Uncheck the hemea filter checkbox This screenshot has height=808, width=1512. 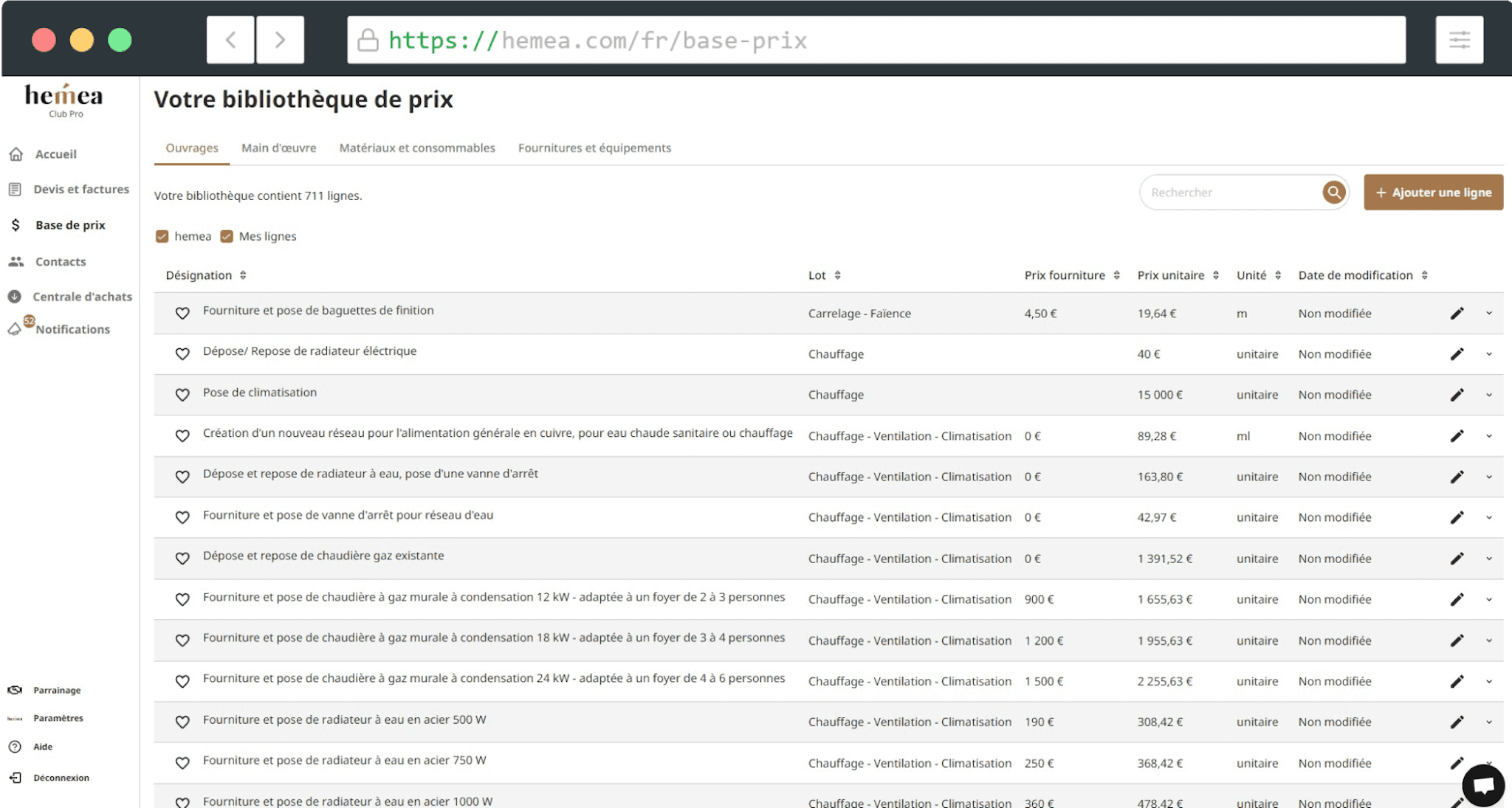click(x=162, y=236)
